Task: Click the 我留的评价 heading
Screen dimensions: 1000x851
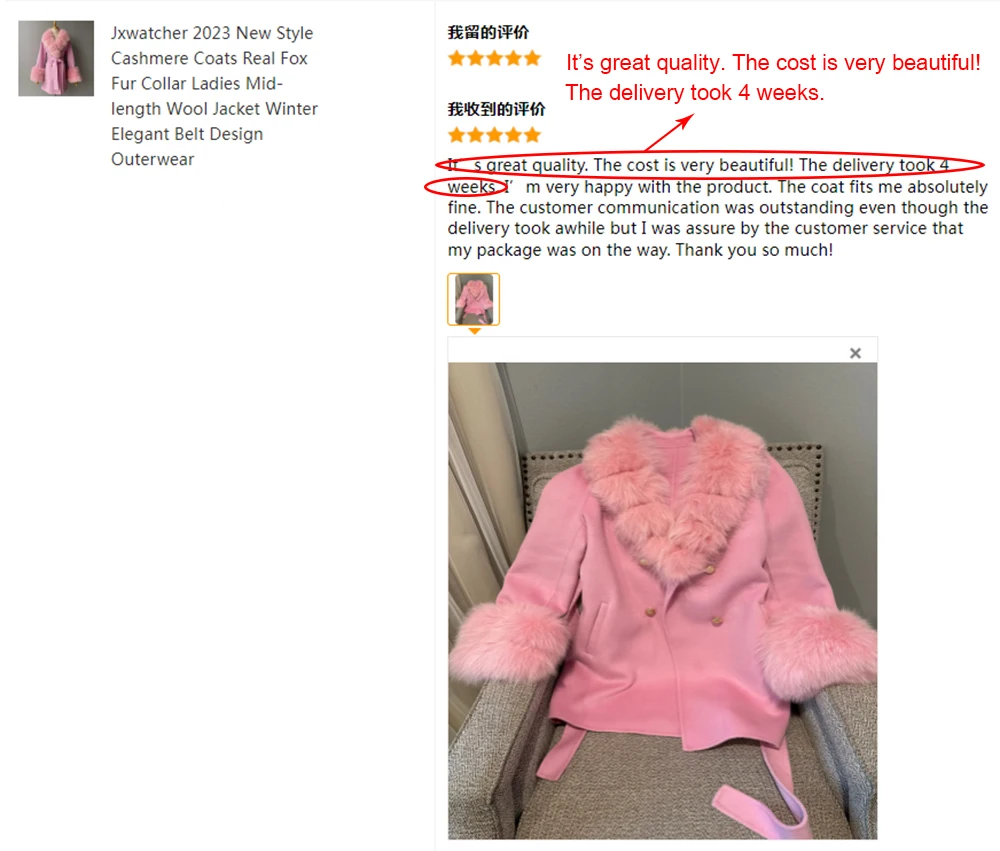Action: tap(489, 33)
